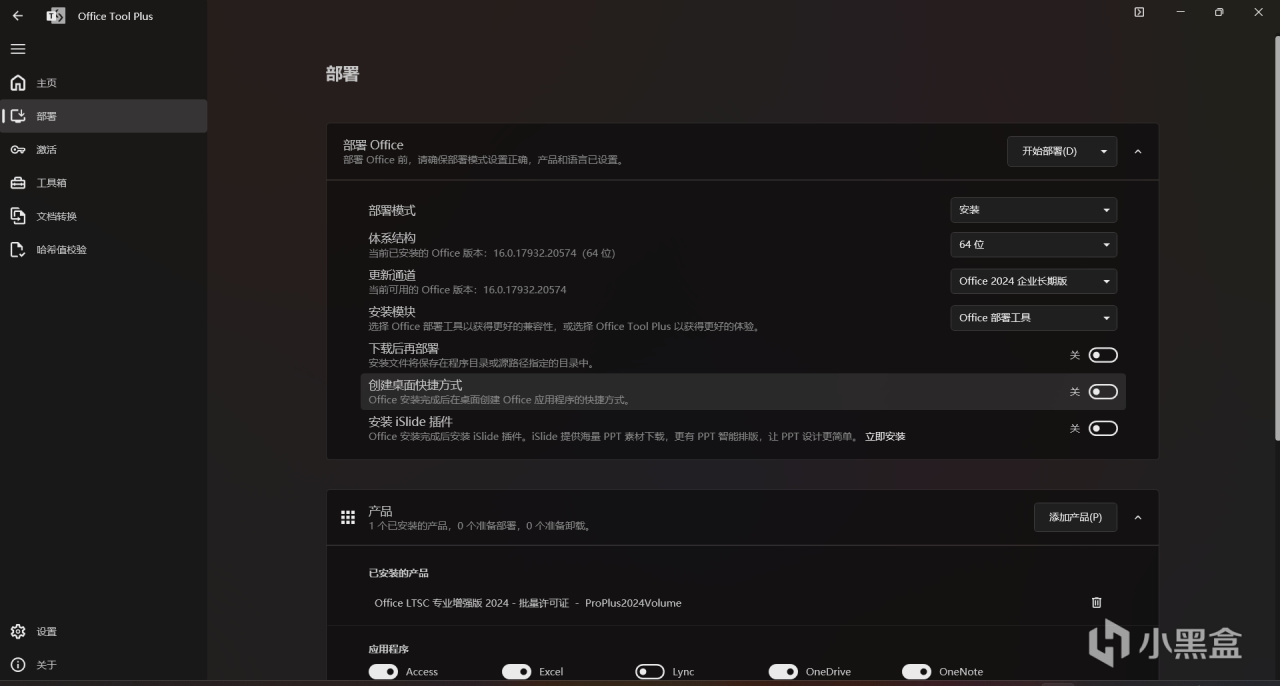Select 部署 in the sidebar

point(104,116)
